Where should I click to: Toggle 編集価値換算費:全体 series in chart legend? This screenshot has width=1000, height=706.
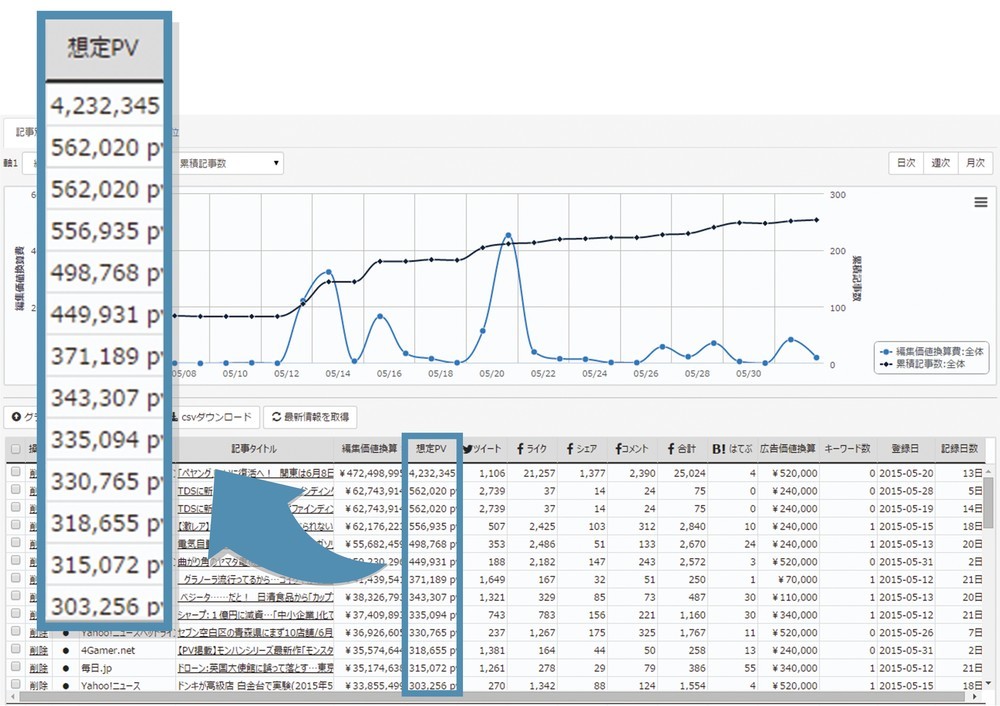[x=930, y=351]
